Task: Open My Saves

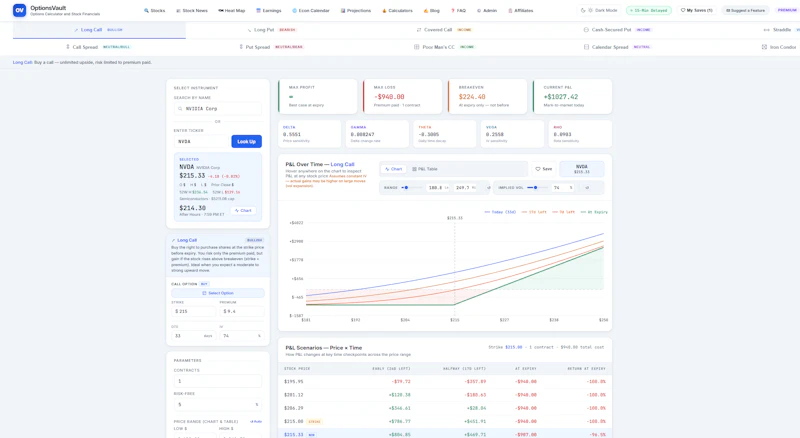Action: (696, 10)
